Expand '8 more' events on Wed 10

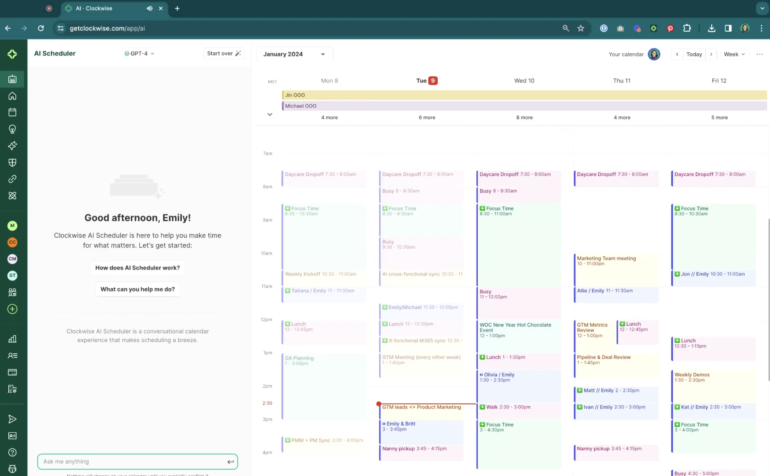click(x=524, y=117)
